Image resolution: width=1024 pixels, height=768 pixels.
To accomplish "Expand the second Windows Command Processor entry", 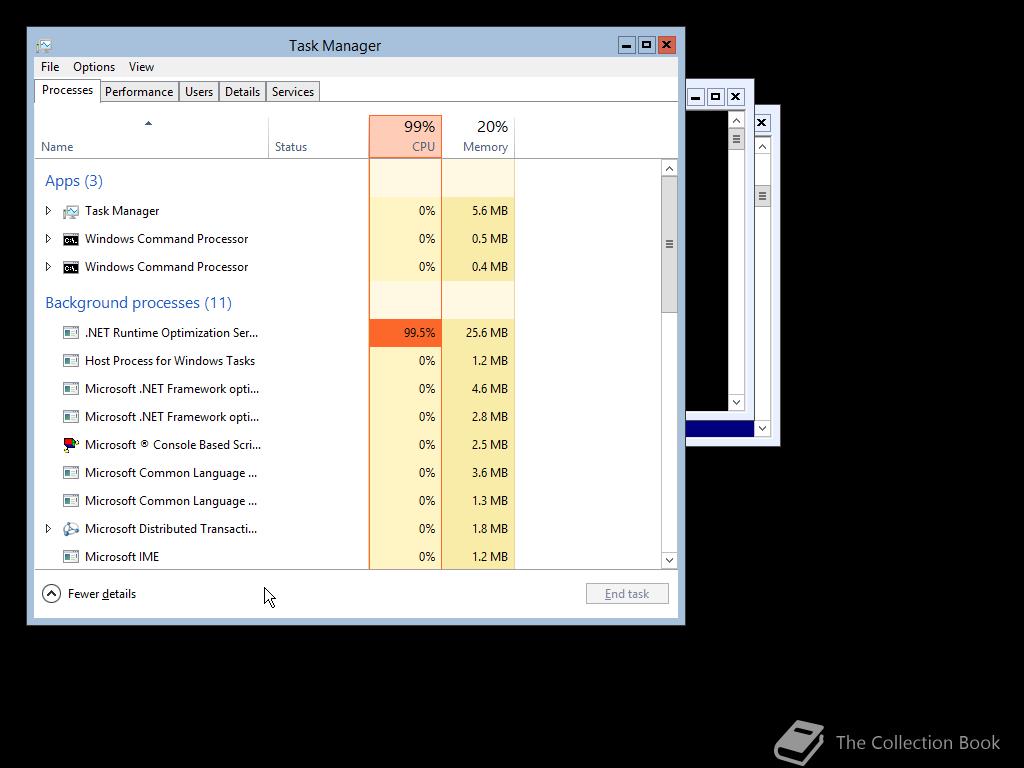I will [48, 267].
